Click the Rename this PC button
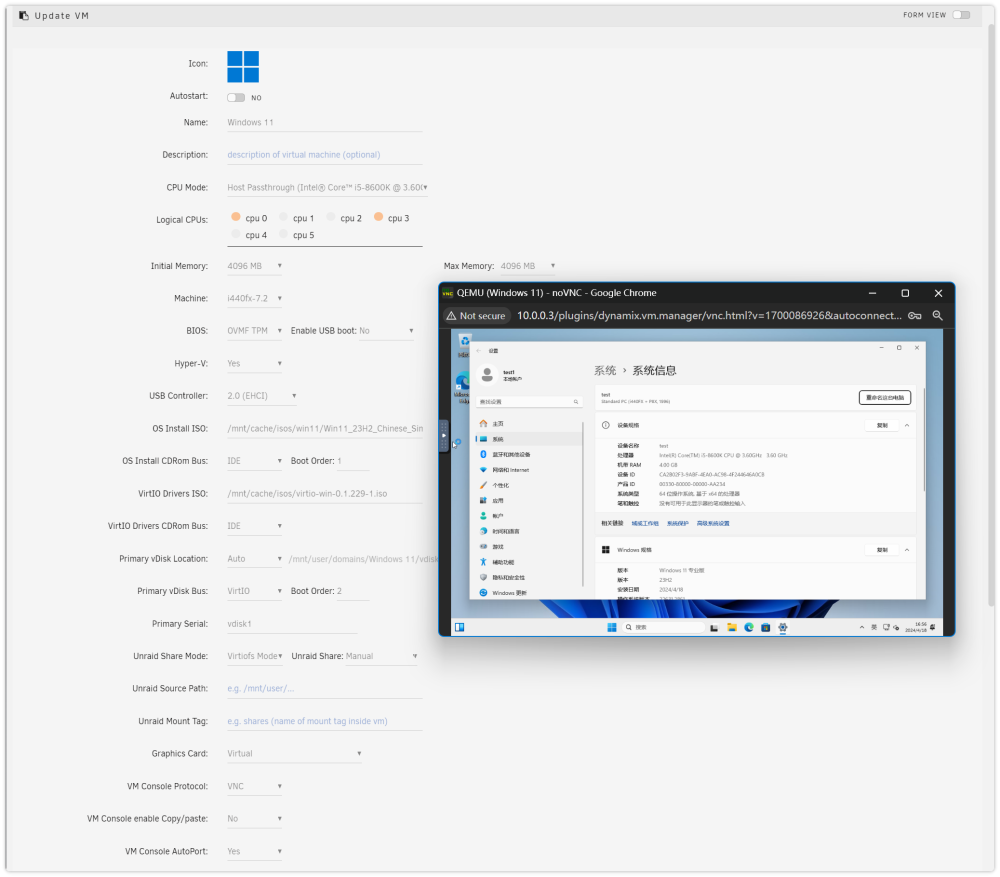1000x877 pixels. 885,397
